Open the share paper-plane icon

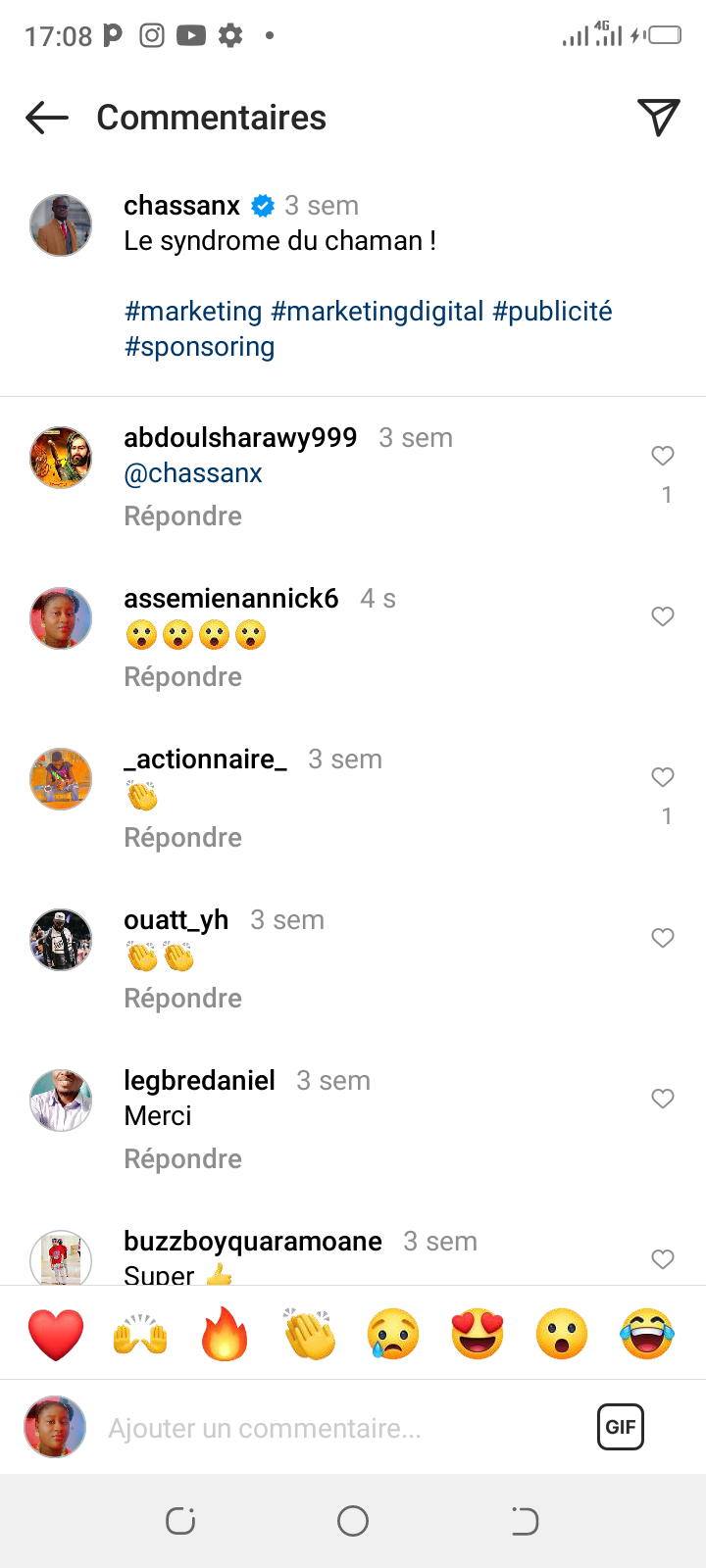point(658,118)
